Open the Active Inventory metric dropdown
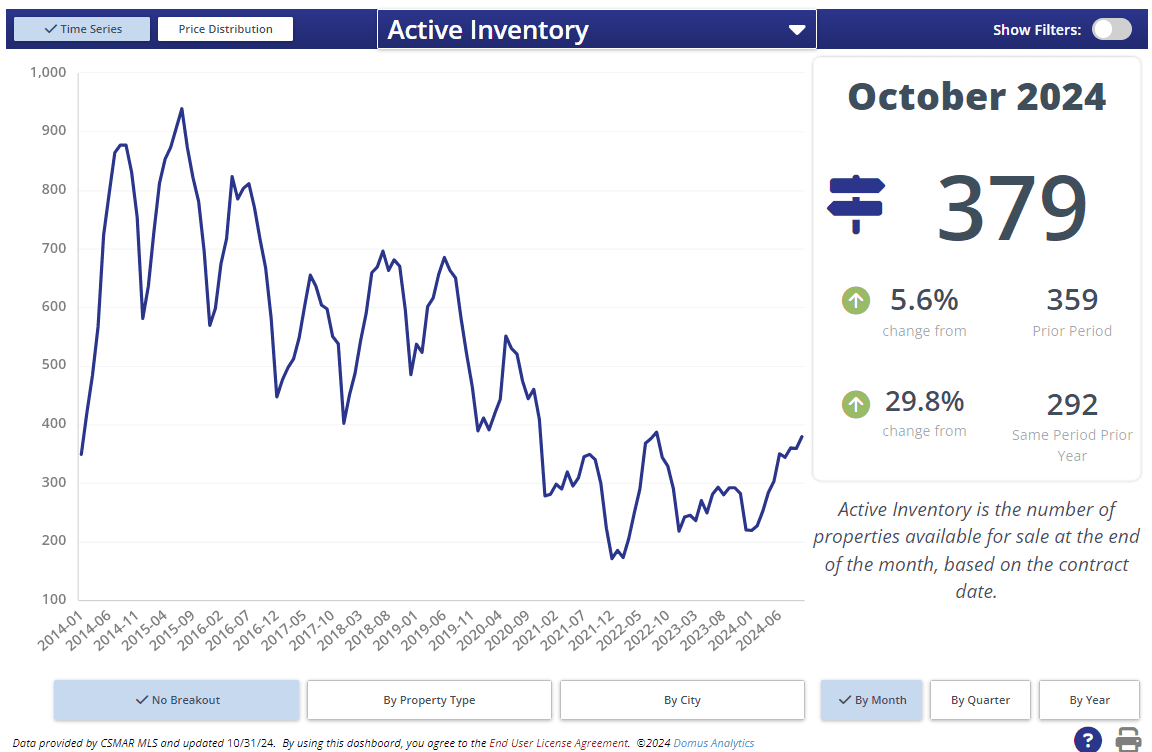Image resolution: width=1152 pixels, height=752 pixels. 596,30
